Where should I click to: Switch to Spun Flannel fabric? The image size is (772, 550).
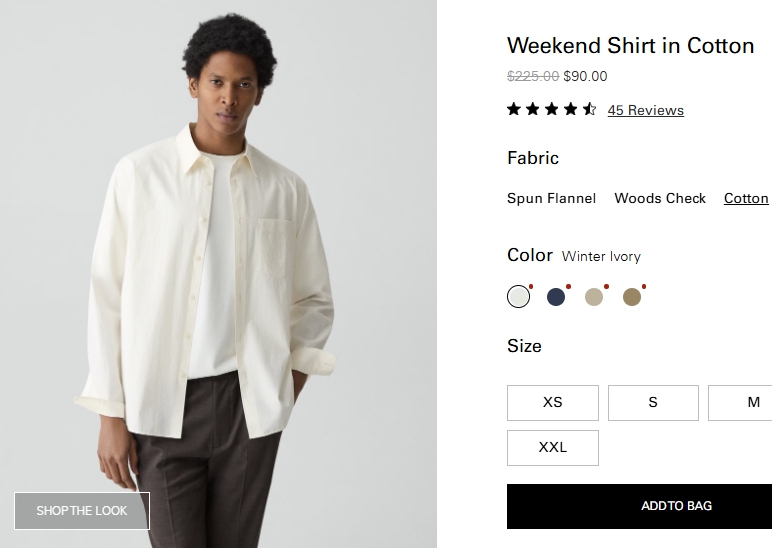pyautogui.click(x=551, y=199)
